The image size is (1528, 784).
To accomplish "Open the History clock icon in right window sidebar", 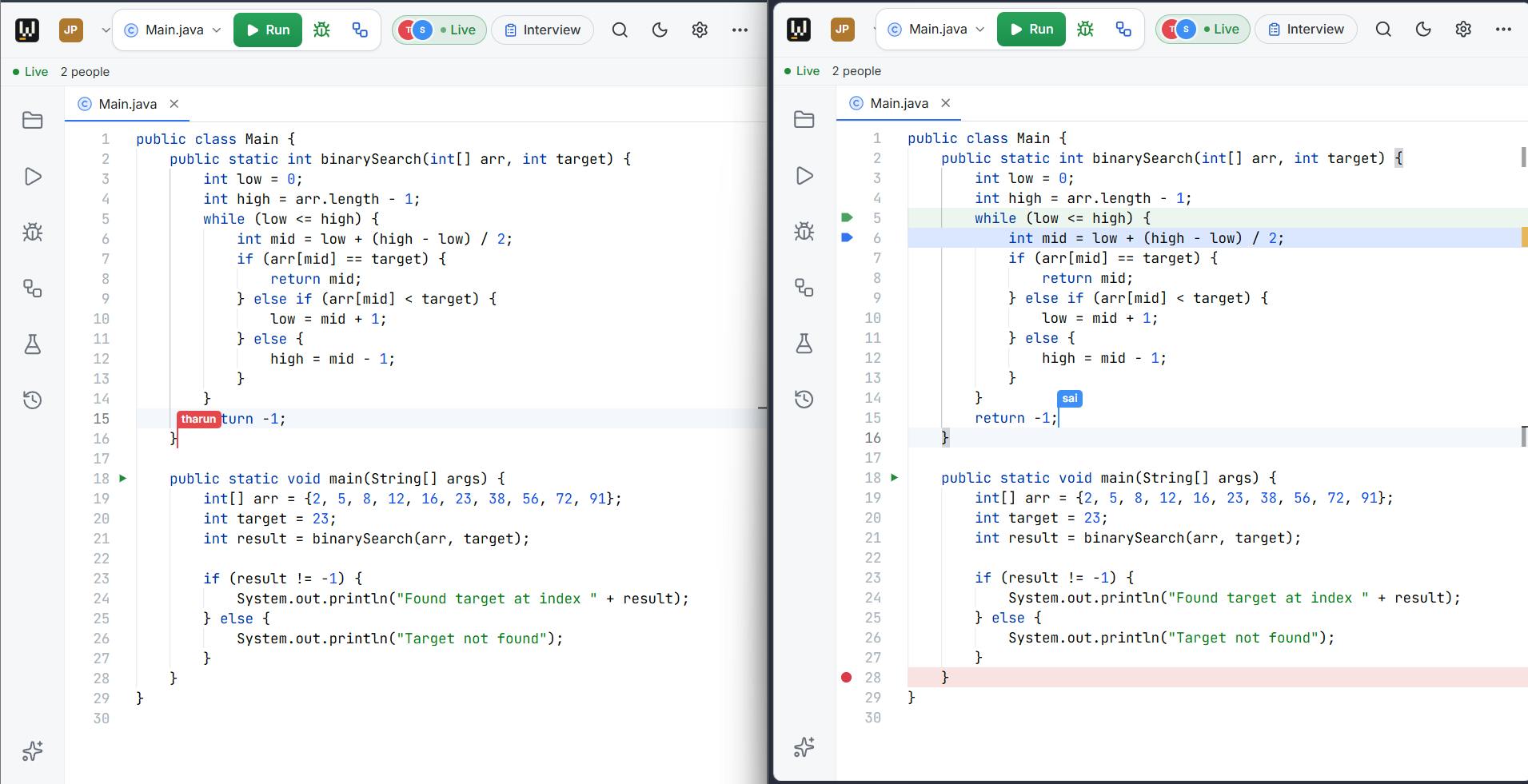I will pyautogui.click(x=804, y=400).
